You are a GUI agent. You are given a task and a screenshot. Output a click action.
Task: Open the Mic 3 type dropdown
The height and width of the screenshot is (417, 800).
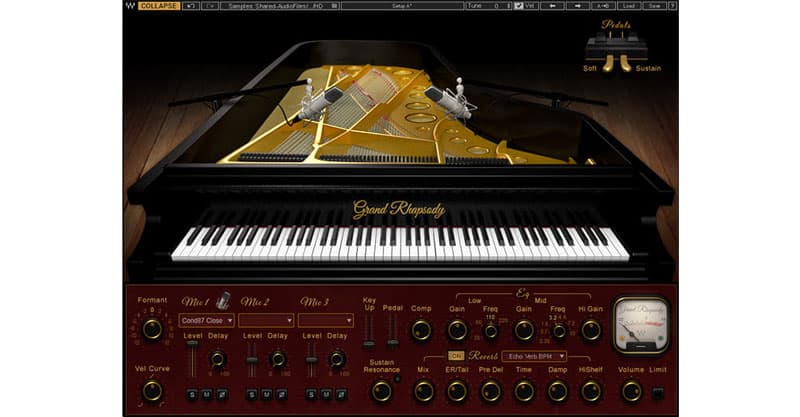point(326,321)
